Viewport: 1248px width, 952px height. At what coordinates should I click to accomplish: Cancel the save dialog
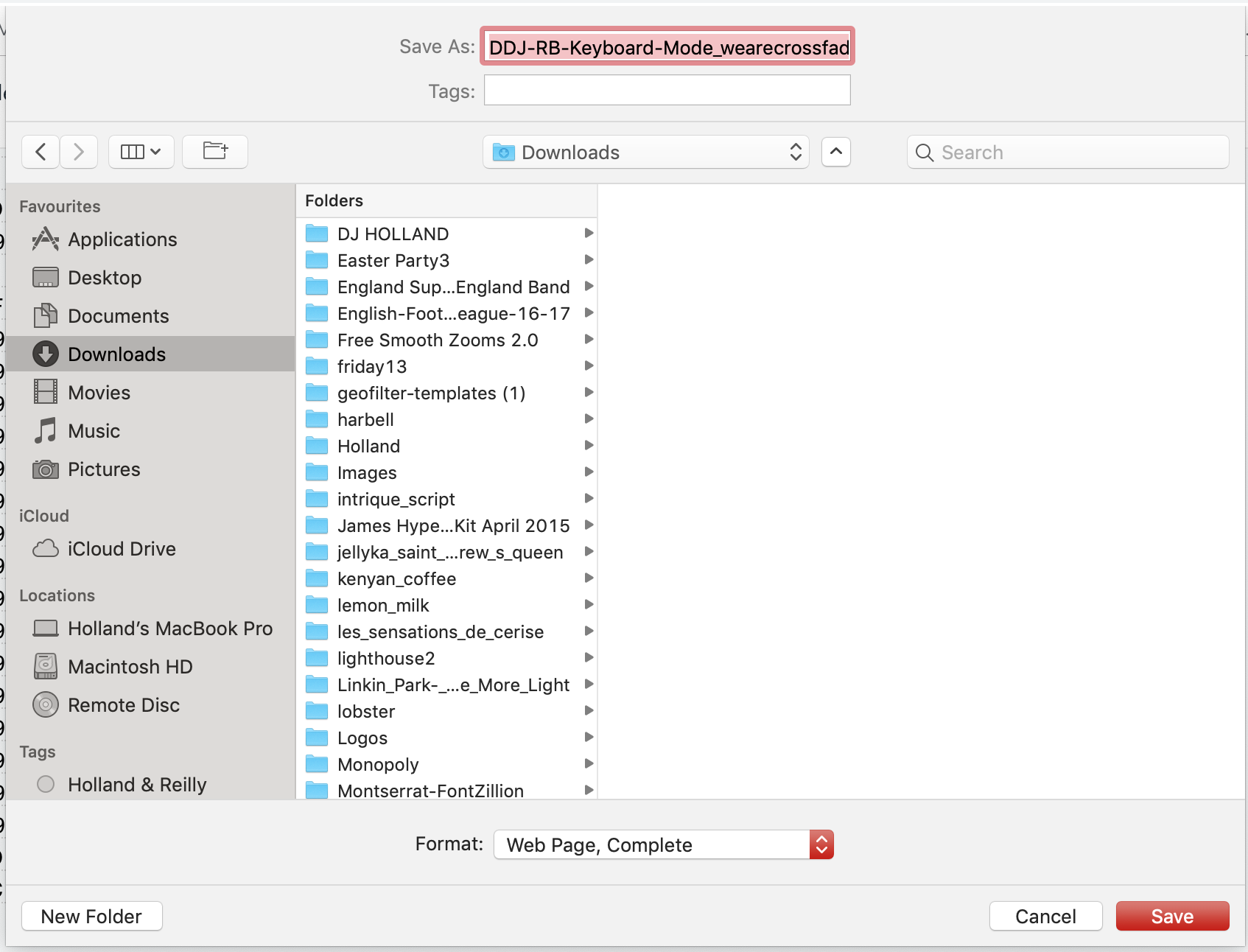1045,916
